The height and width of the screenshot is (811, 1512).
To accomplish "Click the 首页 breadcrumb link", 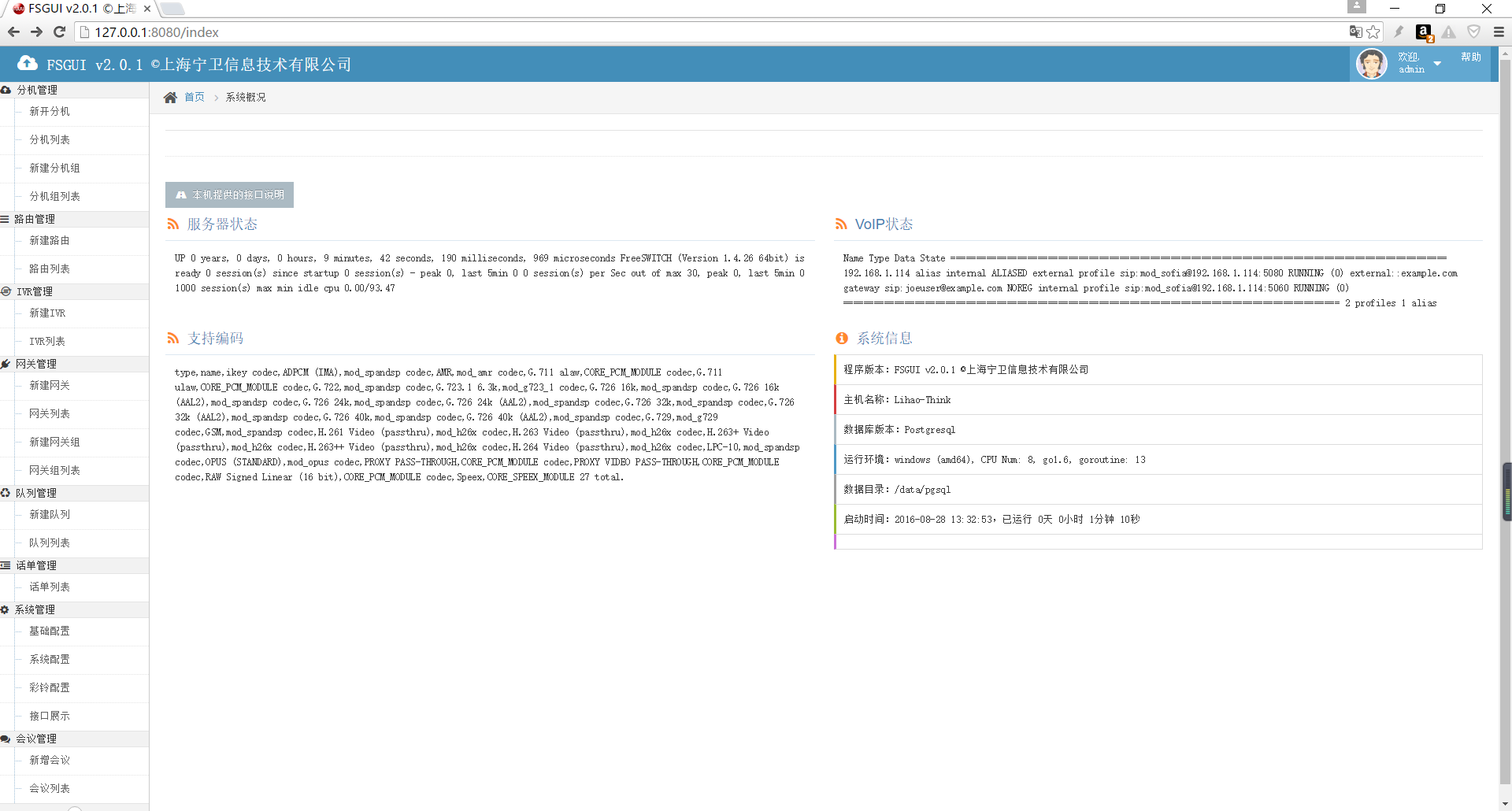I will point(195,98).
